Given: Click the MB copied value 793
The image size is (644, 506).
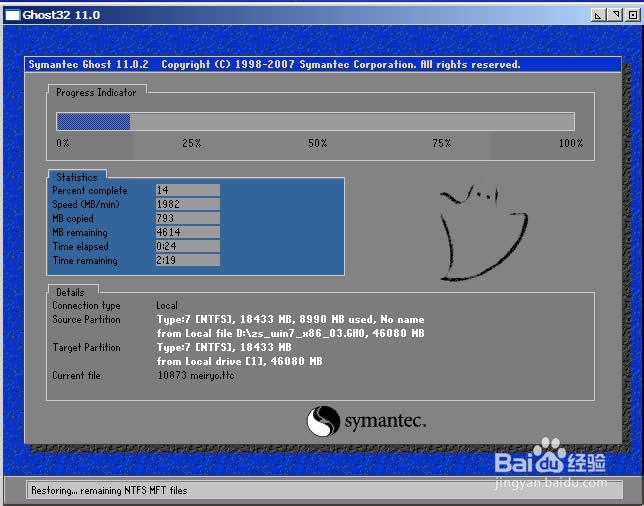Looking at the screenshot, I should coord(188,218).
